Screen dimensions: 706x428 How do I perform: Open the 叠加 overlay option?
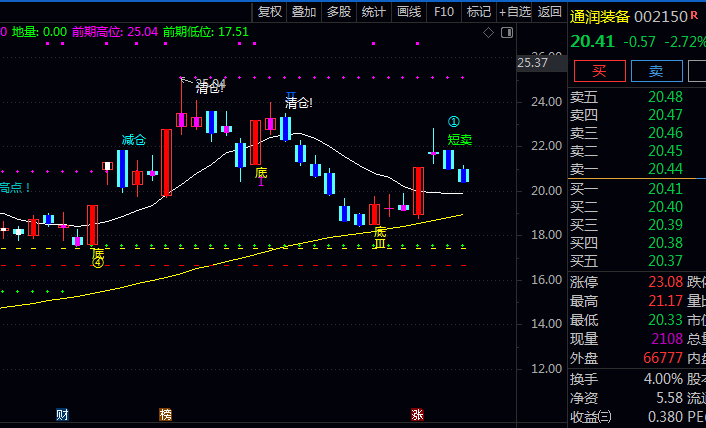[304, 12]
